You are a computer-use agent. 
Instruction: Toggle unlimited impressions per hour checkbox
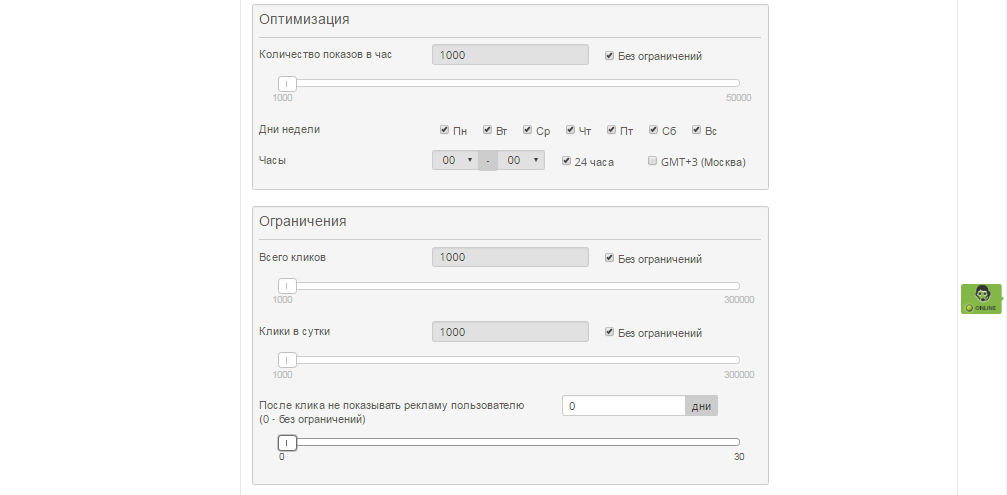[x=609, y=56]
